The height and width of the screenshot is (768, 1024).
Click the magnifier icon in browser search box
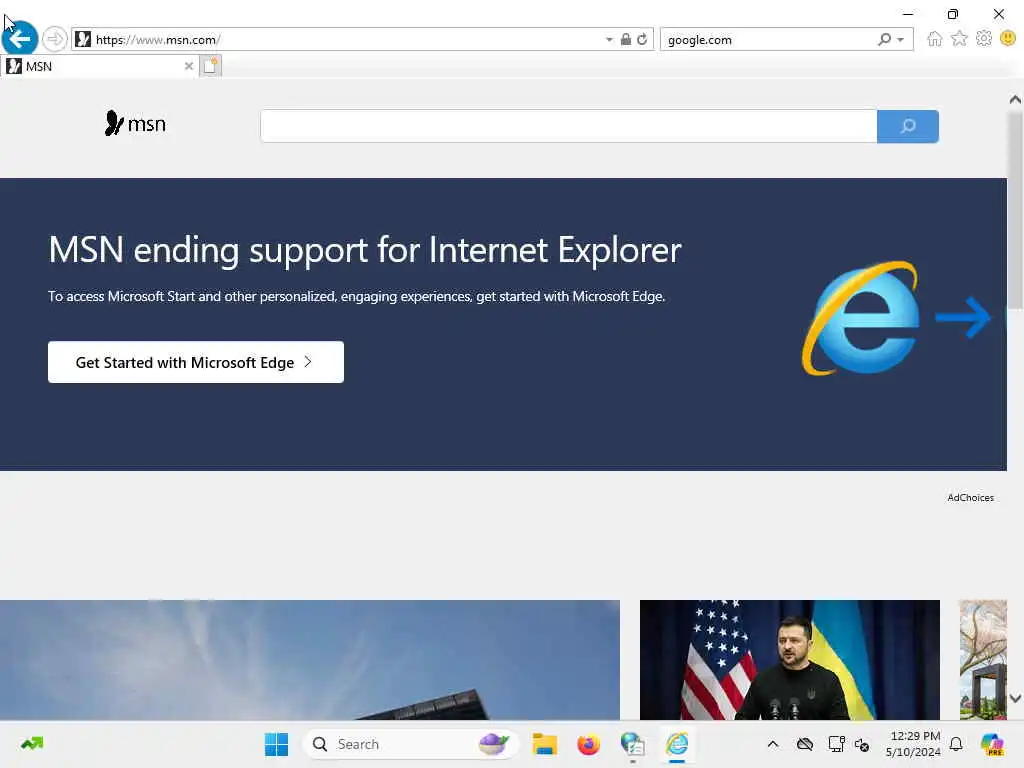pyautogui.click(x=884, y=39)
